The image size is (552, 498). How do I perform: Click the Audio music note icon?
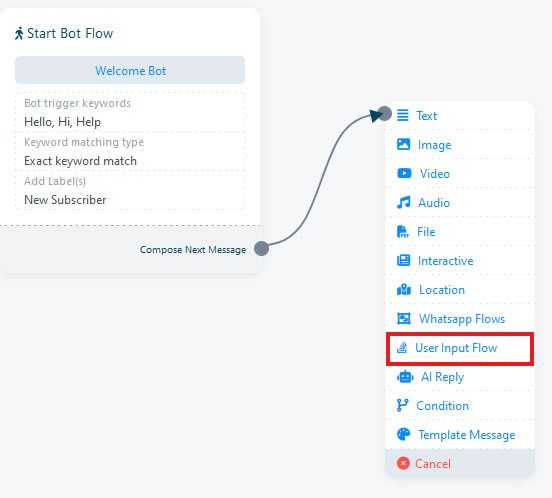[x=403, y=202]
